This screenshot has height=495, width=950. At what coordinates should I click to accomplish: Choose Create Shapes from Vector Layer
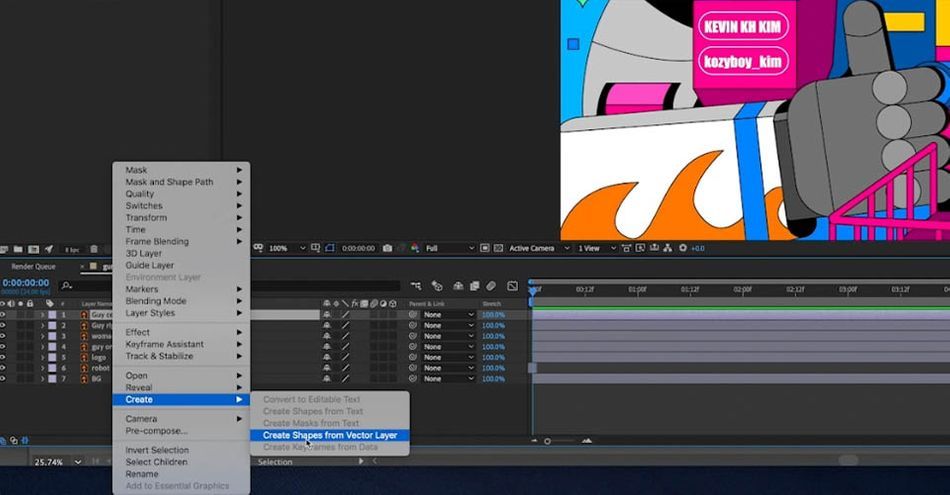coord(330,435)
